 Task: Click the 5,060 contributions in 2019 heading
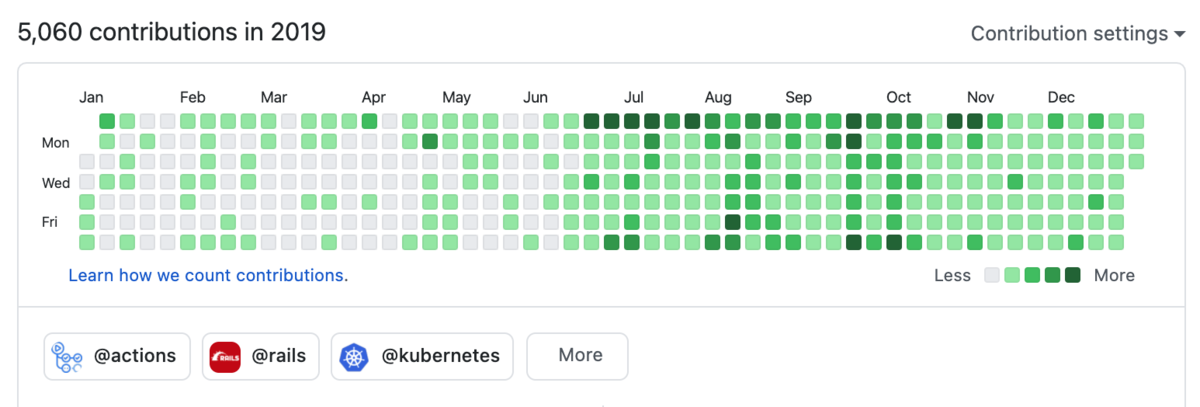click(x=172, y=32)
